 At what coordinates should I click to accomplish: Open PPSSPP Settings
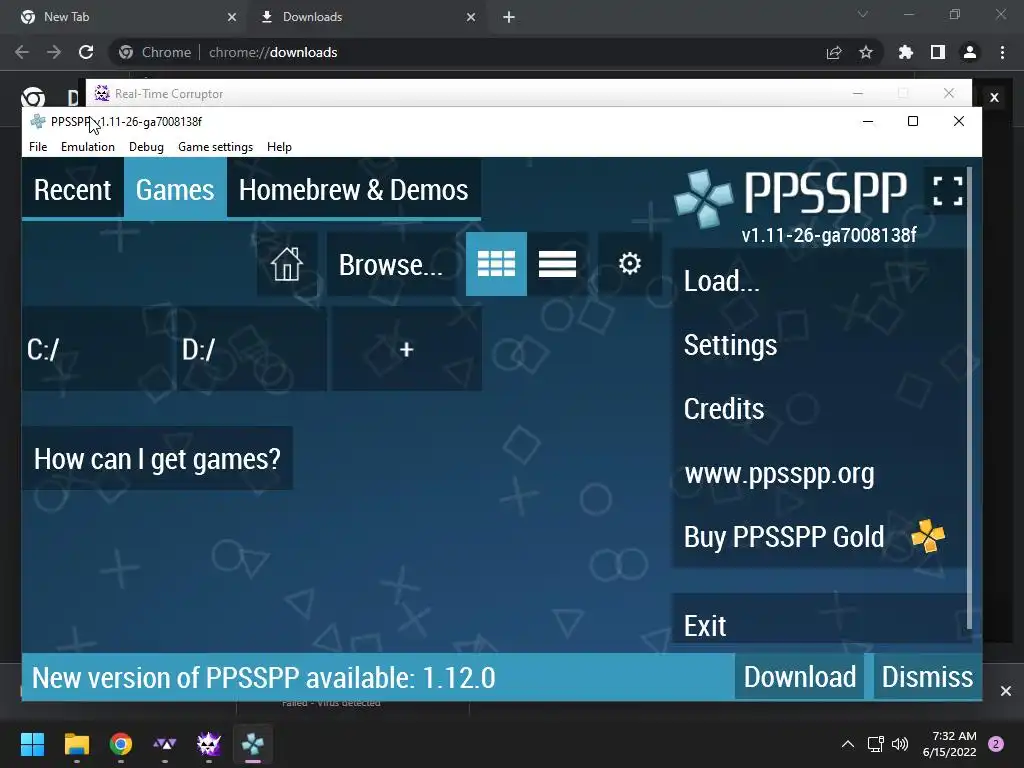click(x=820, y=345)
